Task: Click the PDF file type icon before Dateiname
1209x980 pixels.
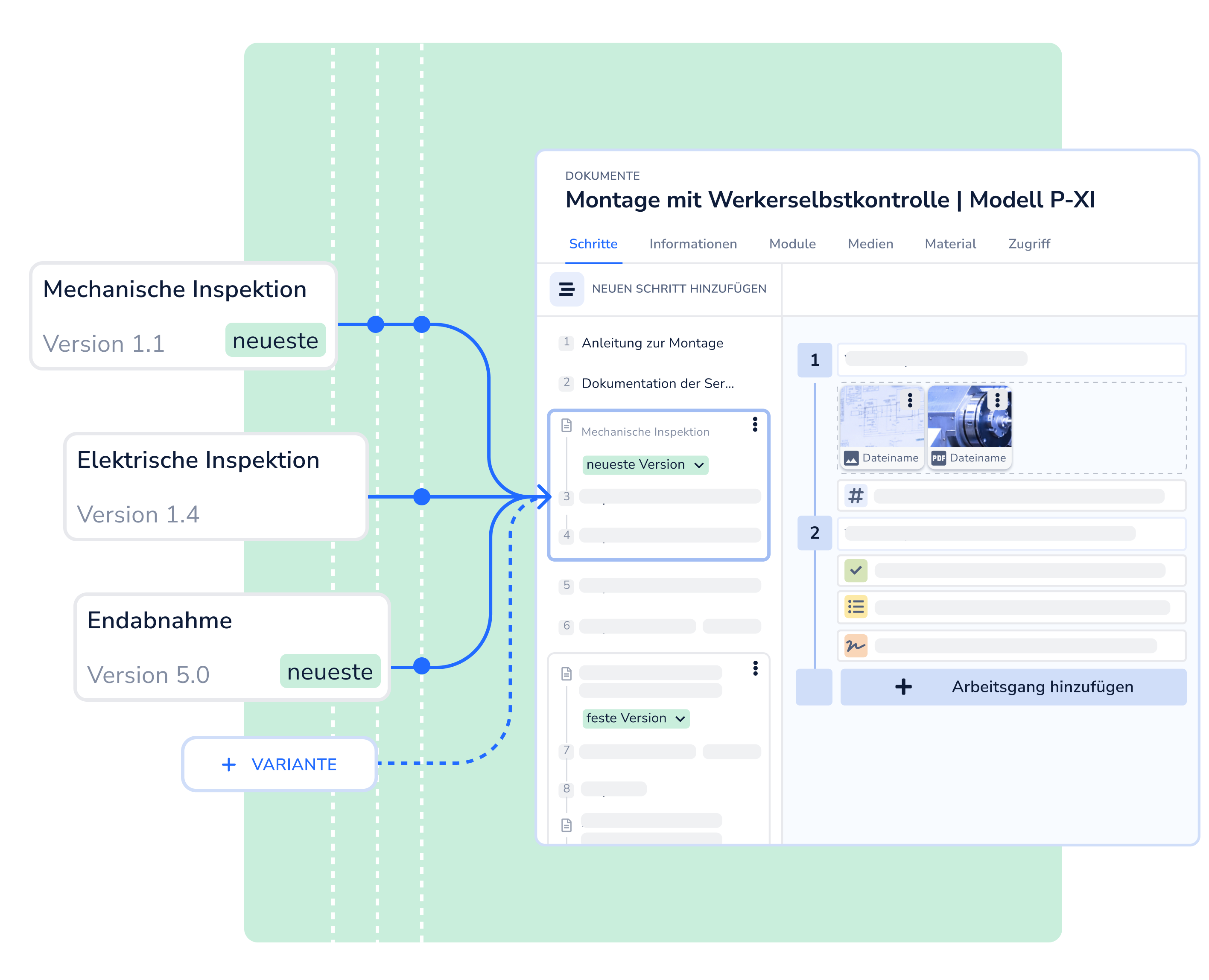Action: click(x=938, y=458)
